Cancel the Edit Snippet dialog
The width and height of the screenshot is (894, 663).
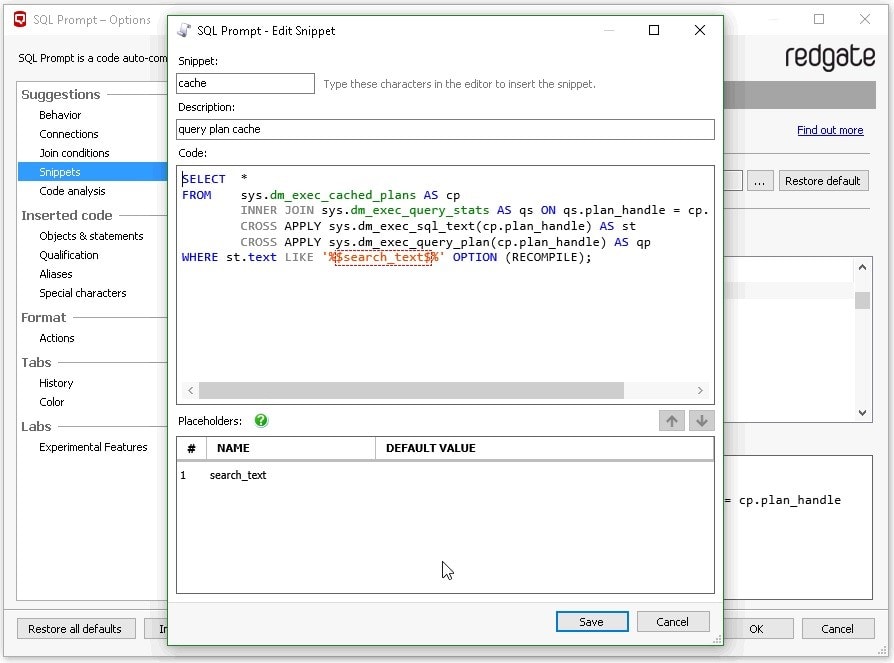click(673, 622)
